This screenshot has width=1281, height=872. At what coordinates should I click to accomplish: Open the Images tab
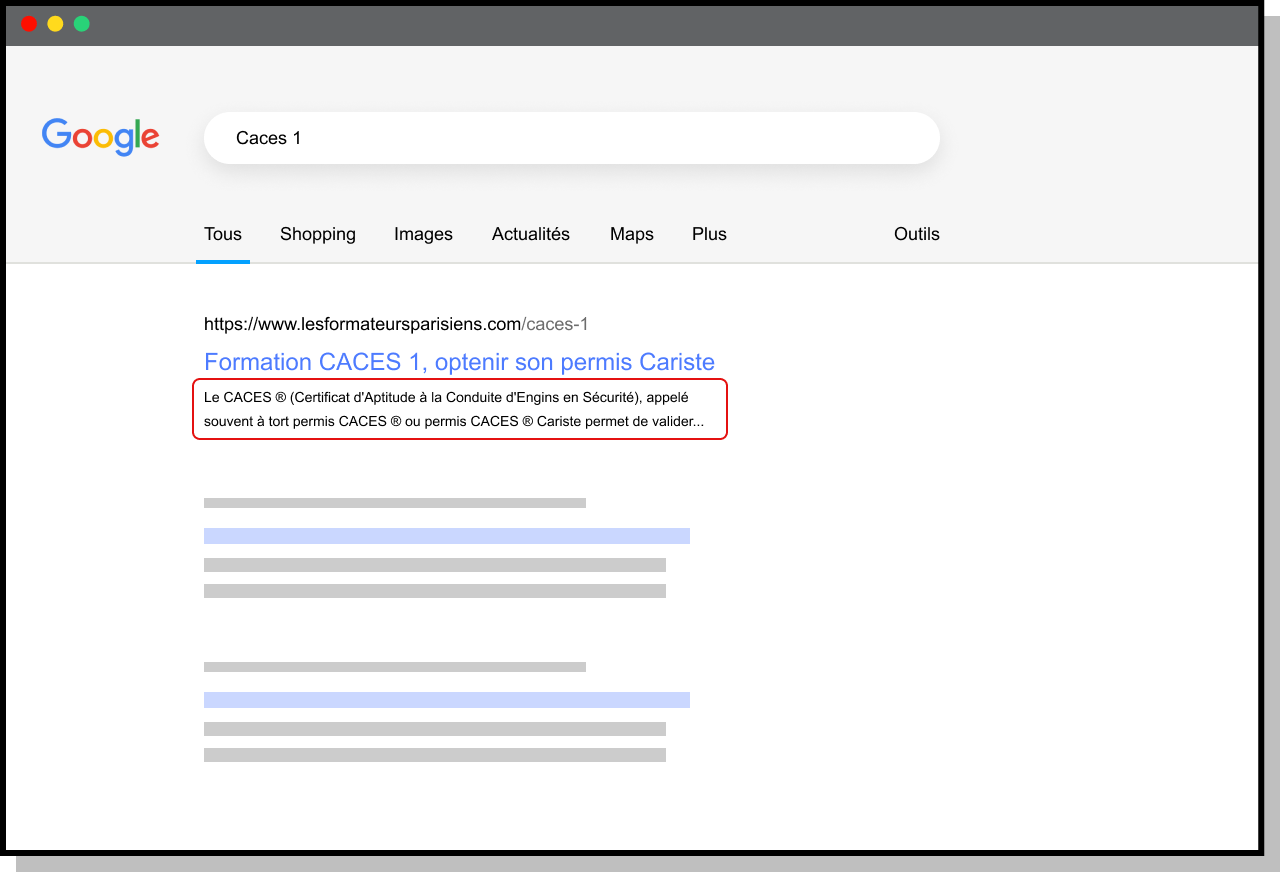(x=423, y=234)
